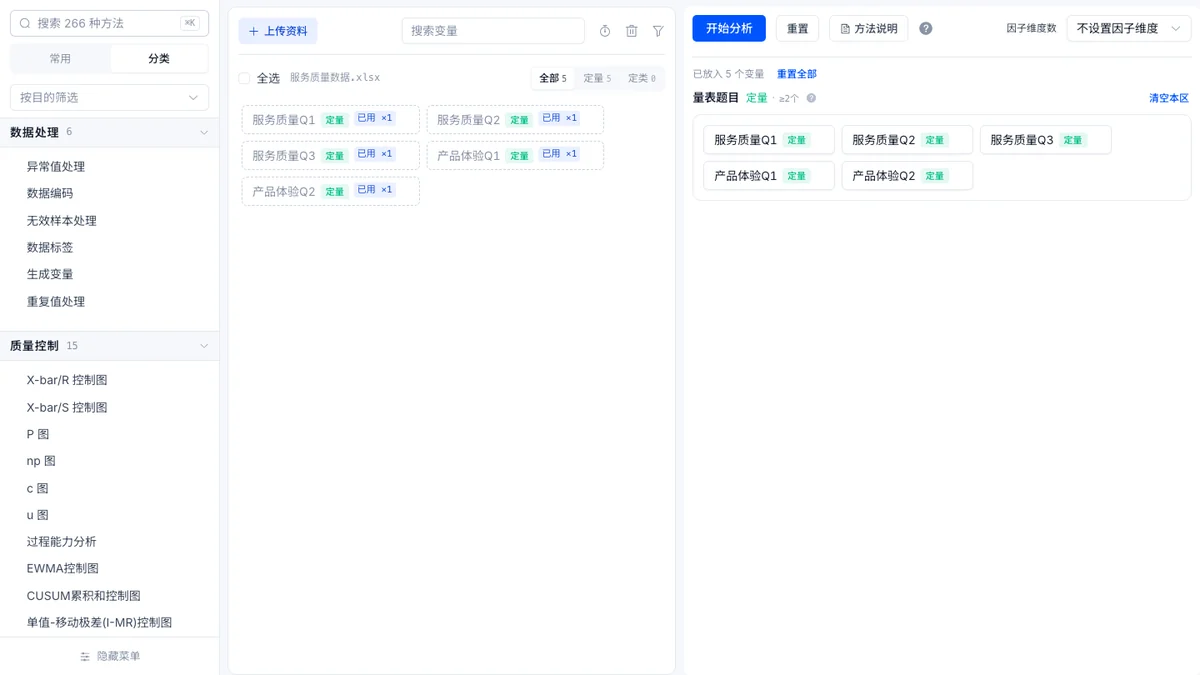The image size is (1200, 675).
Task: Select 过程能力分析 method
Action: (62, 542)
